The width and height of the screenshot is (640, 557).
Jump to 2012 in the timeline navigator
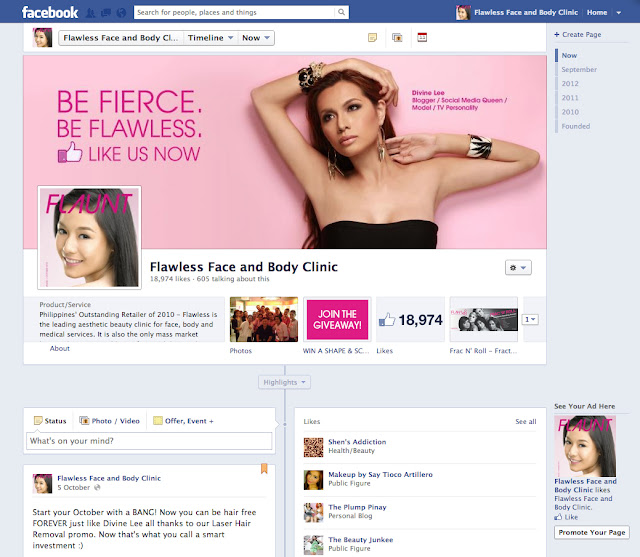[x=570, y=84]
